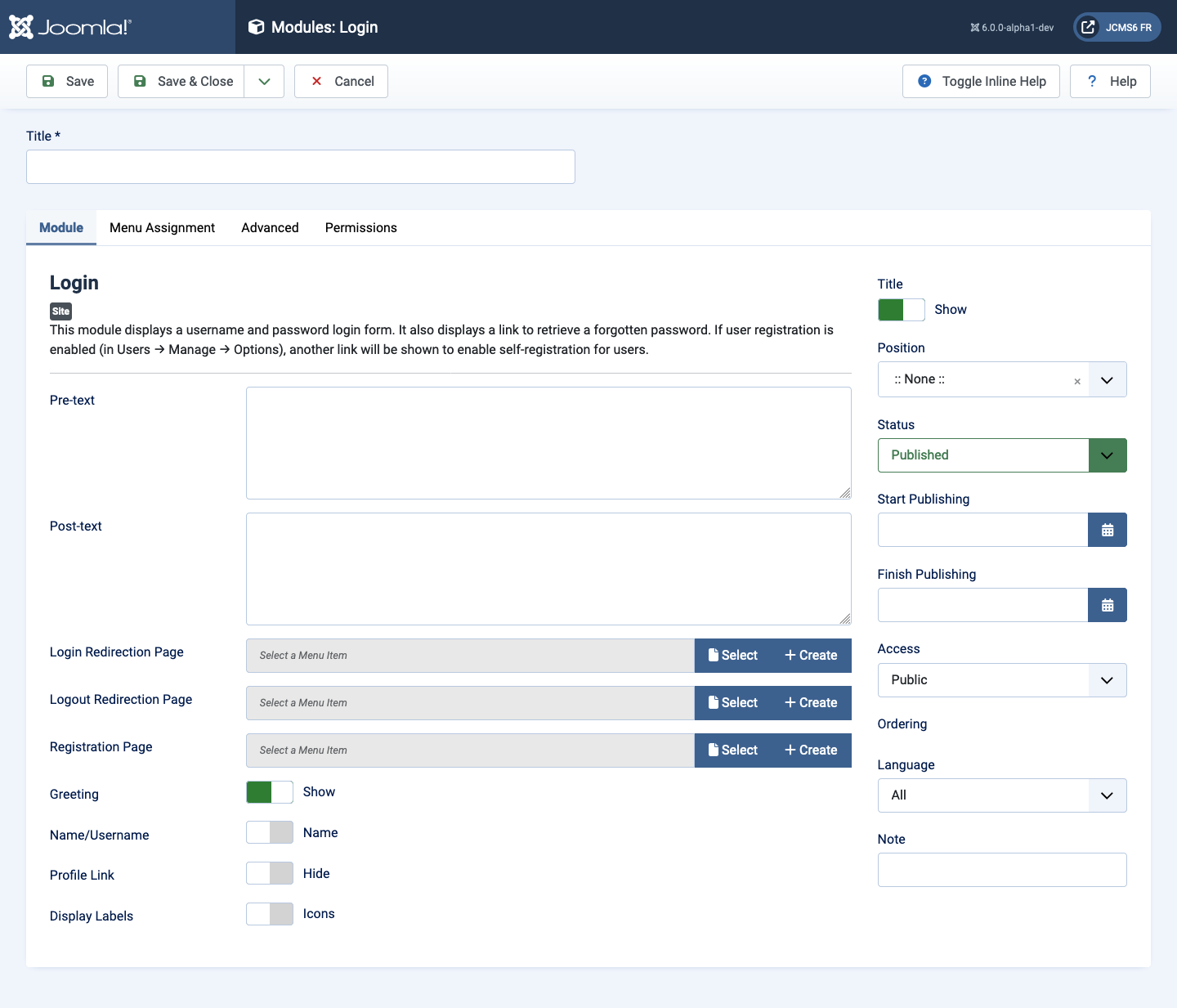
Task: Click the Save button with disk icon
Action: click(67, 81)
